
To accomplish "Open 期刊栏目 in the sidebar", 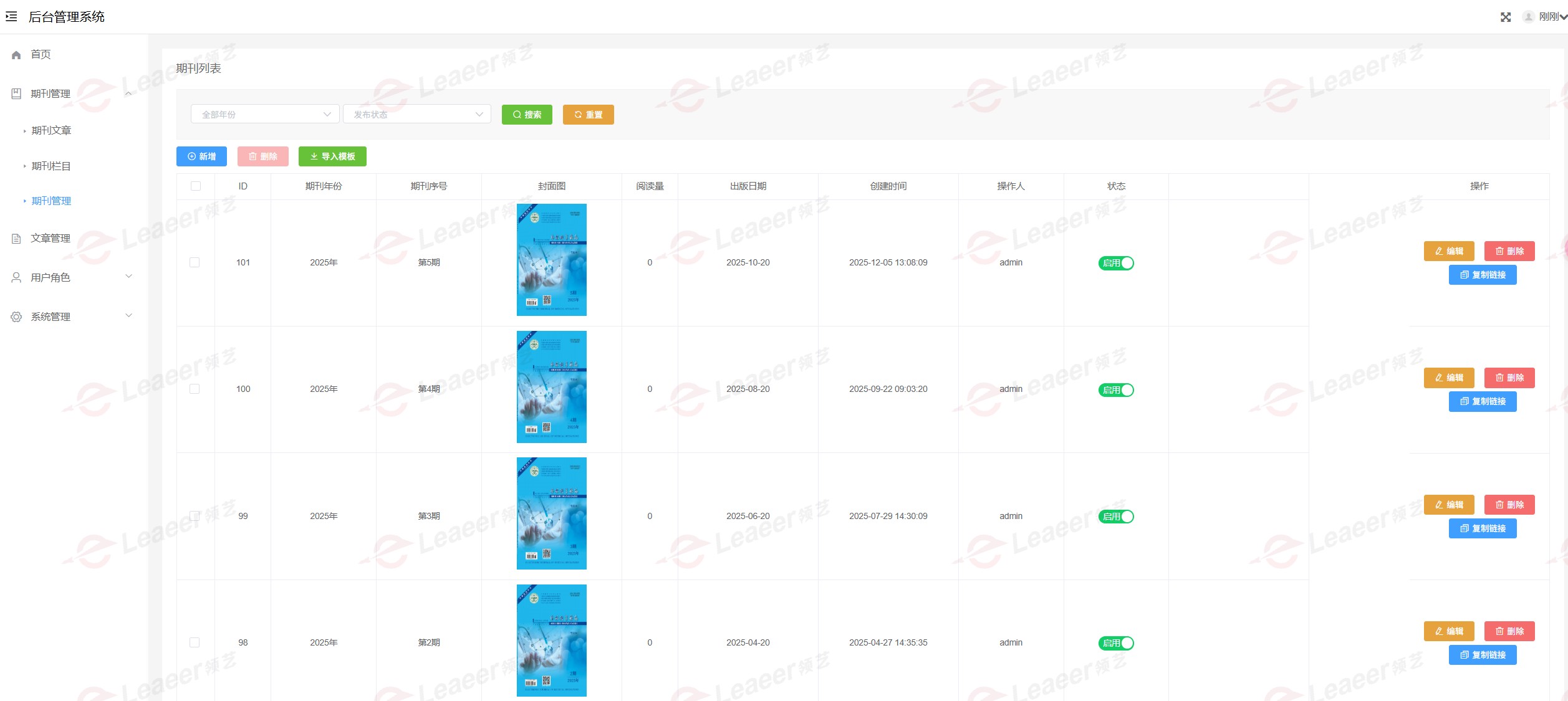I will pyautogui.click(x=51, y=166).
